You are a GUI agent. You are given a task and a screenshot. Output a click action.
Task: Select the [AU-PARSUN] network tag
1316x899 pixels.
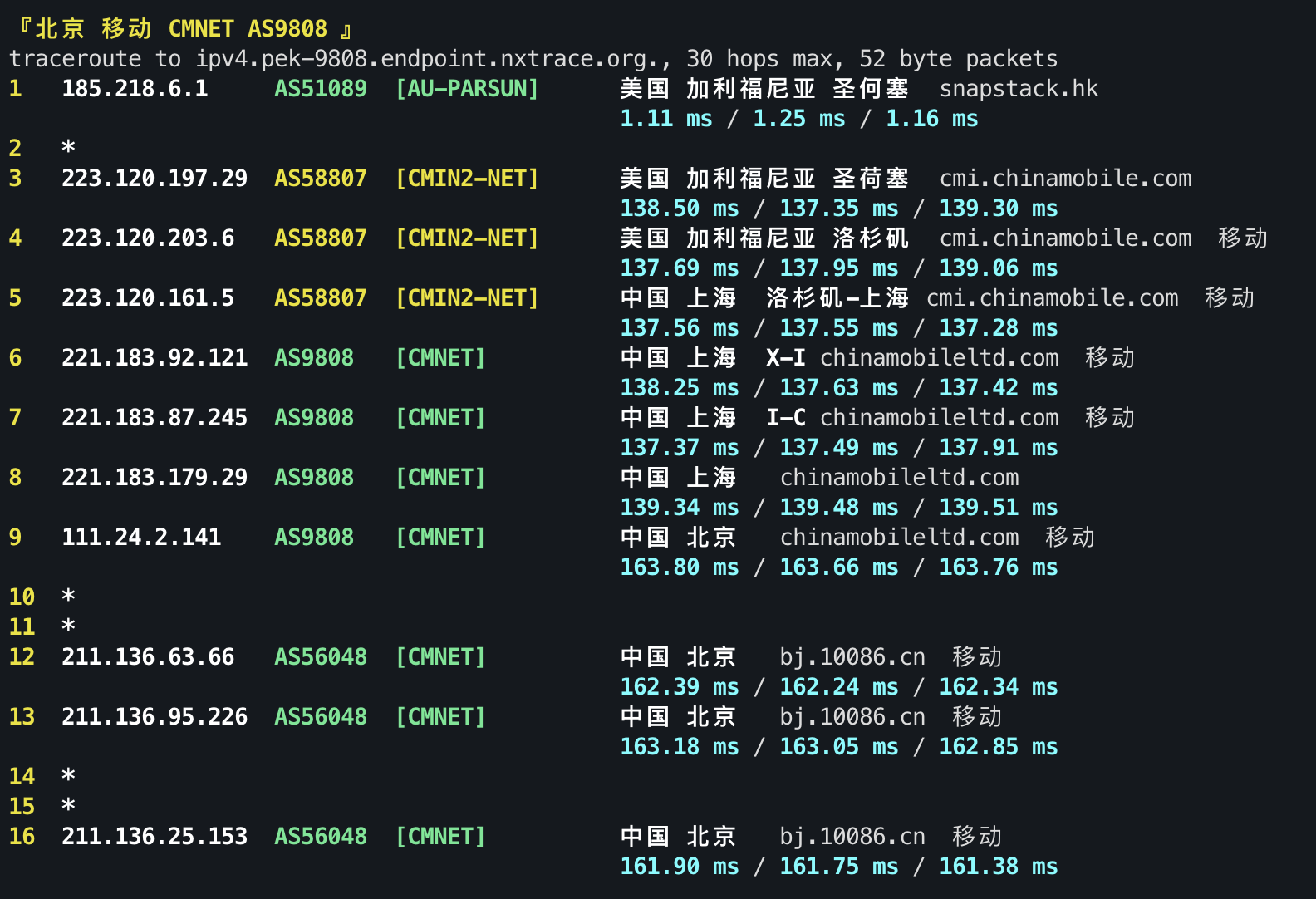(x=467, y=89)
